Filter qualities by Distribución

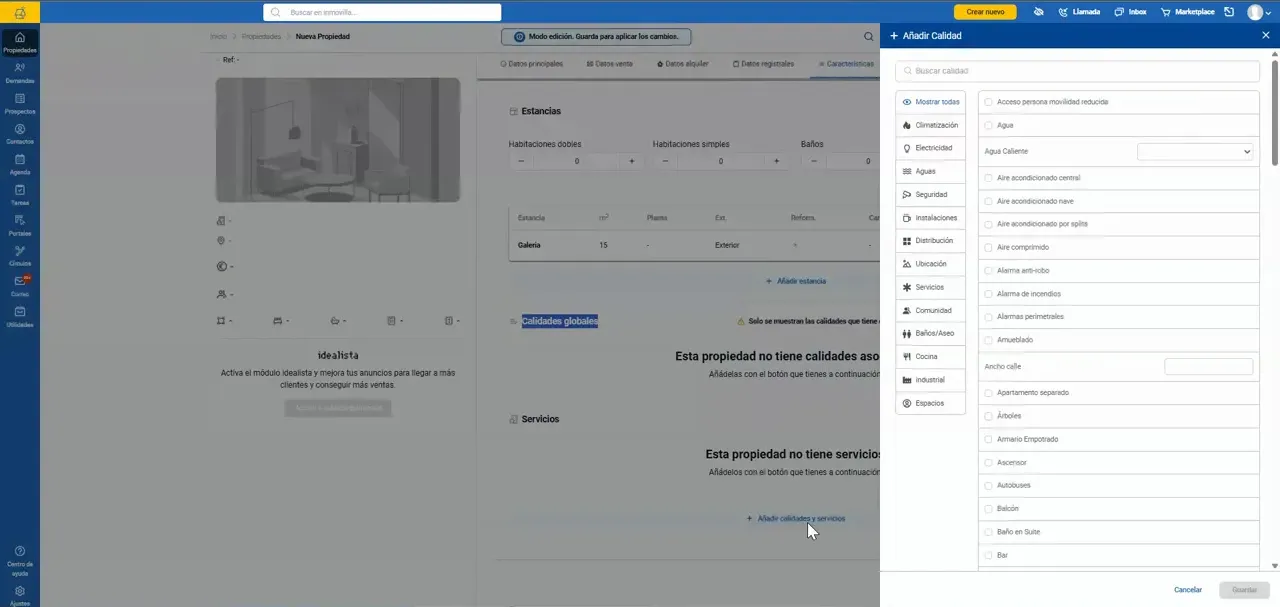(x=930, y=241)
